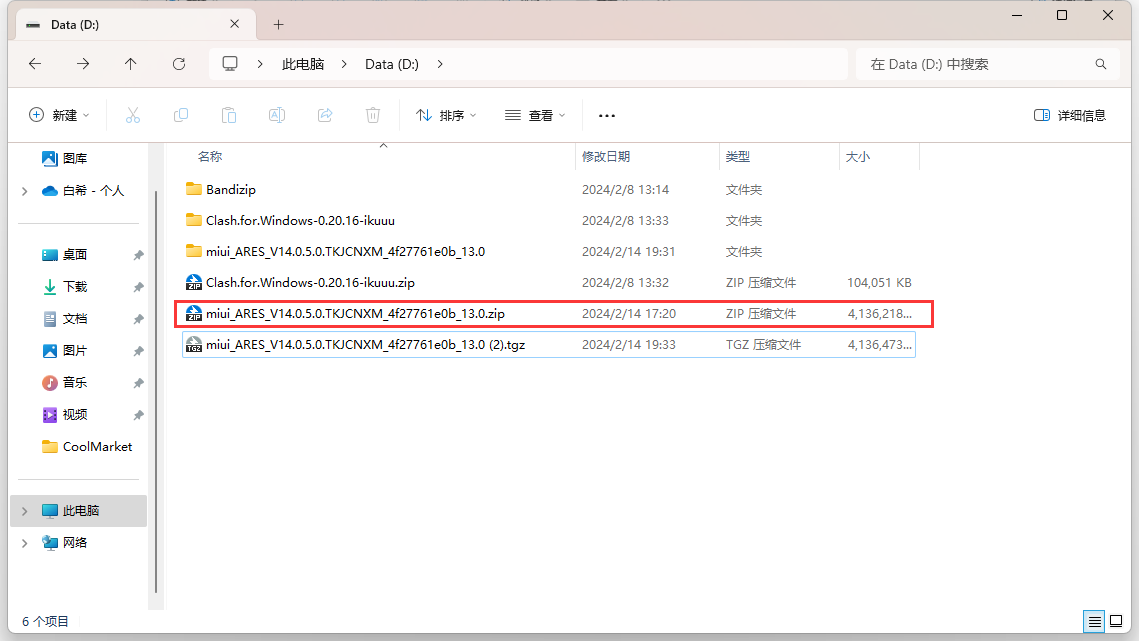Go up one folder level
Screen dimensions: 1139x641
click(131, 64)
